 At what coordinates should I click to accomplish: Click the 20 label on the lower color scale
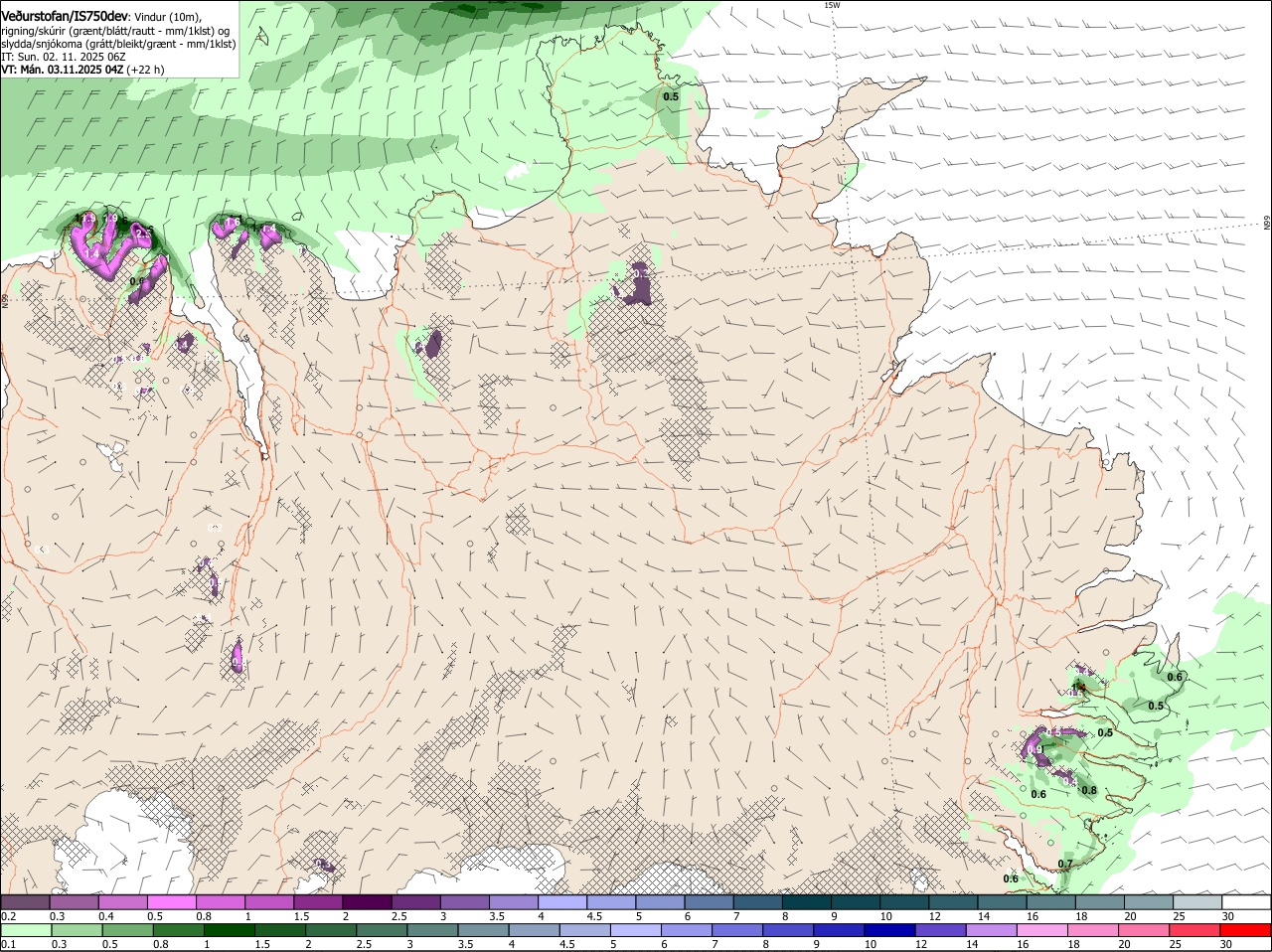1125,944
